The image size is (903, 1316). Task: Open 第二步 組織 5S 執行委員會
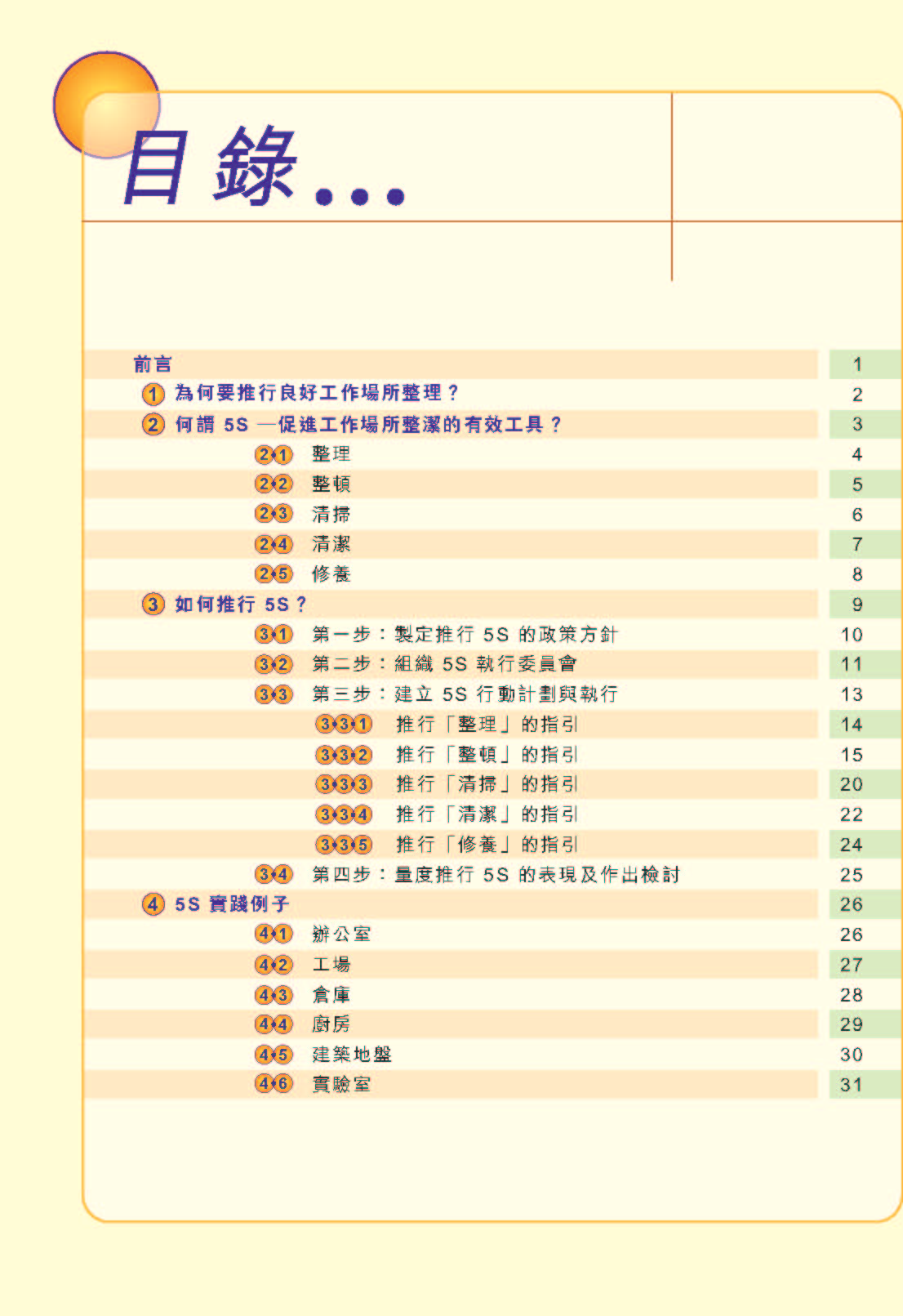pyautogui.click(x=445, y=664)
